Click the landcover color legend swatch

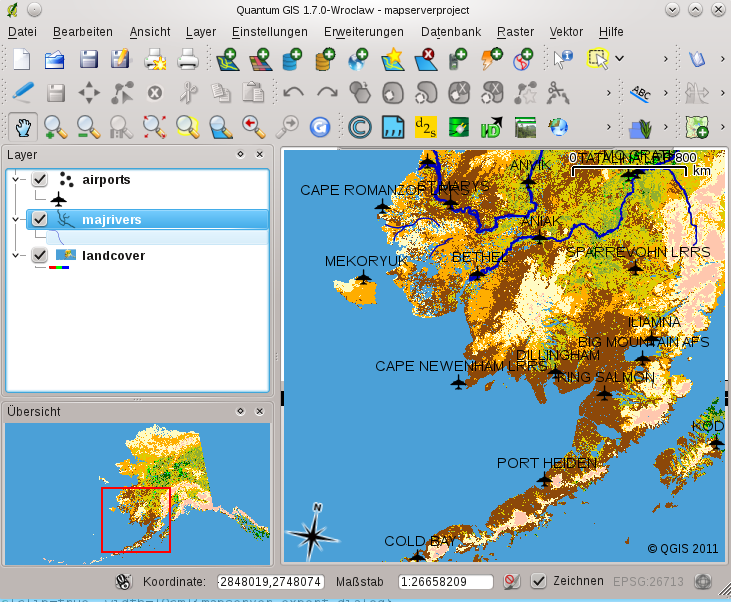pyautogui.click(x=59, y=267)
